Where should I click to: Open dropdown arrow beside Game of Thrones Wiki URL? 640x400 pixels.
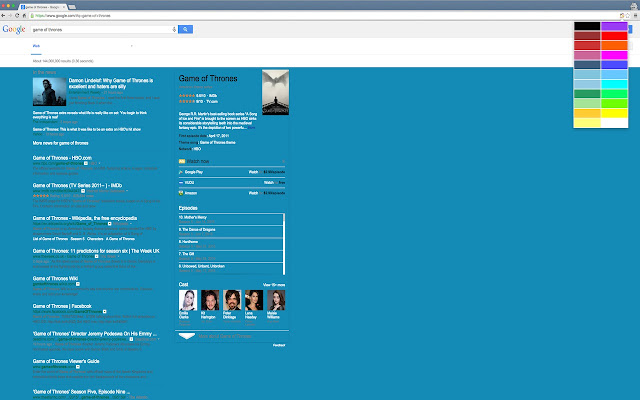pos(78,284)
